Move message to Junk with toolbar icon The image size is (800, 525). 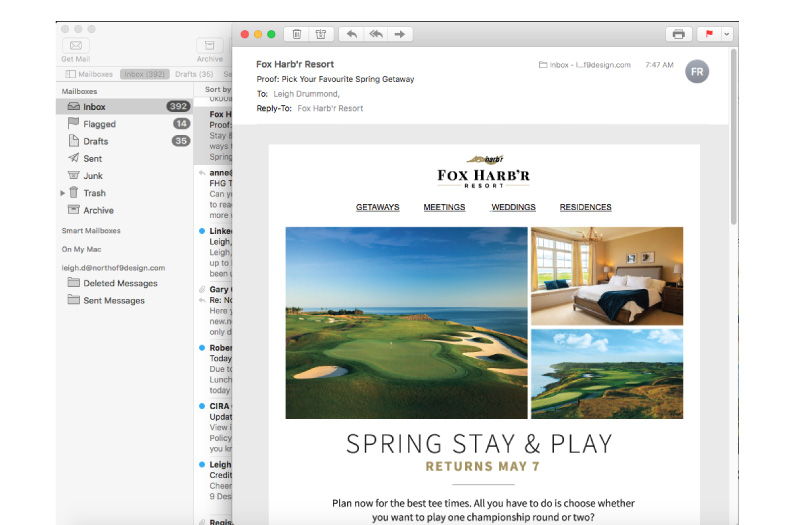(x=320, y=34)
